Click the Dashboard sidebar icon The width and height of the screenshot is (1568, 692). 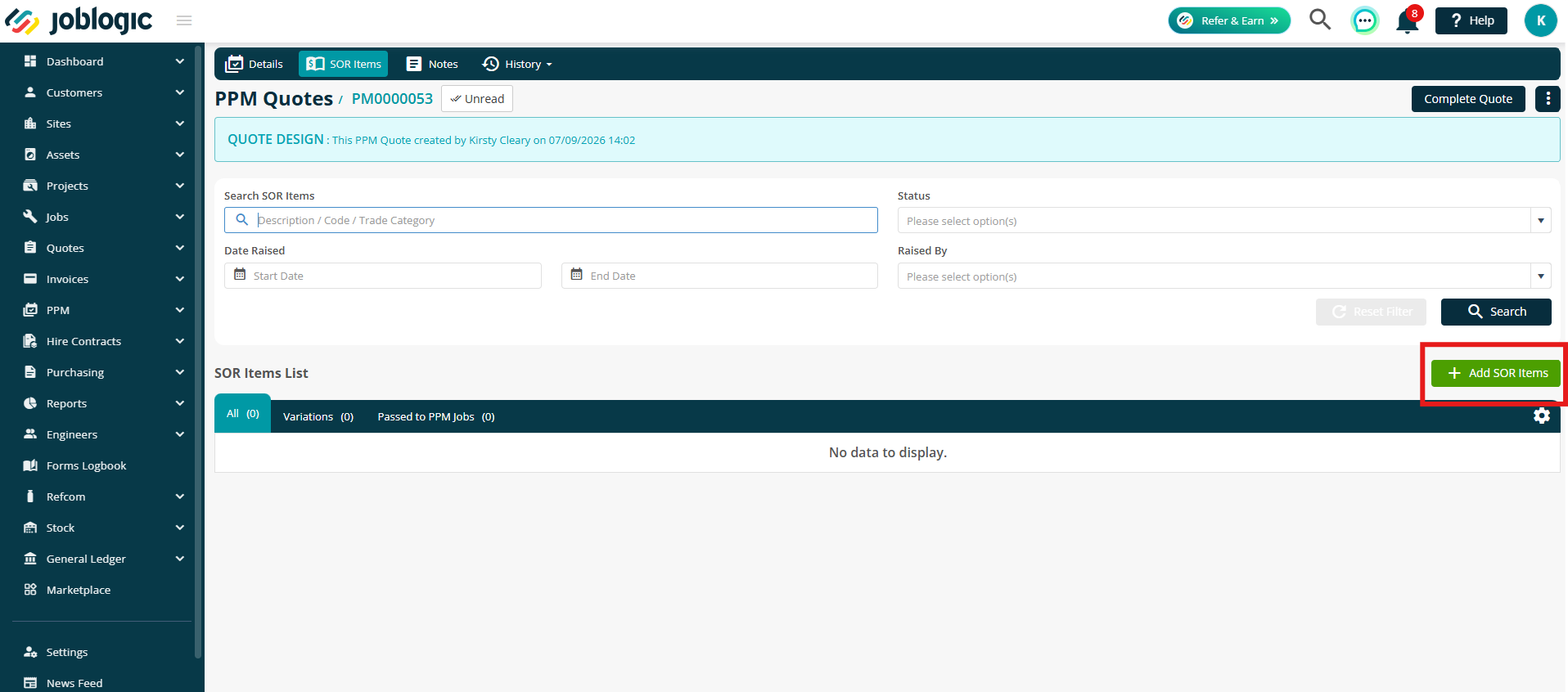[30, 61]
